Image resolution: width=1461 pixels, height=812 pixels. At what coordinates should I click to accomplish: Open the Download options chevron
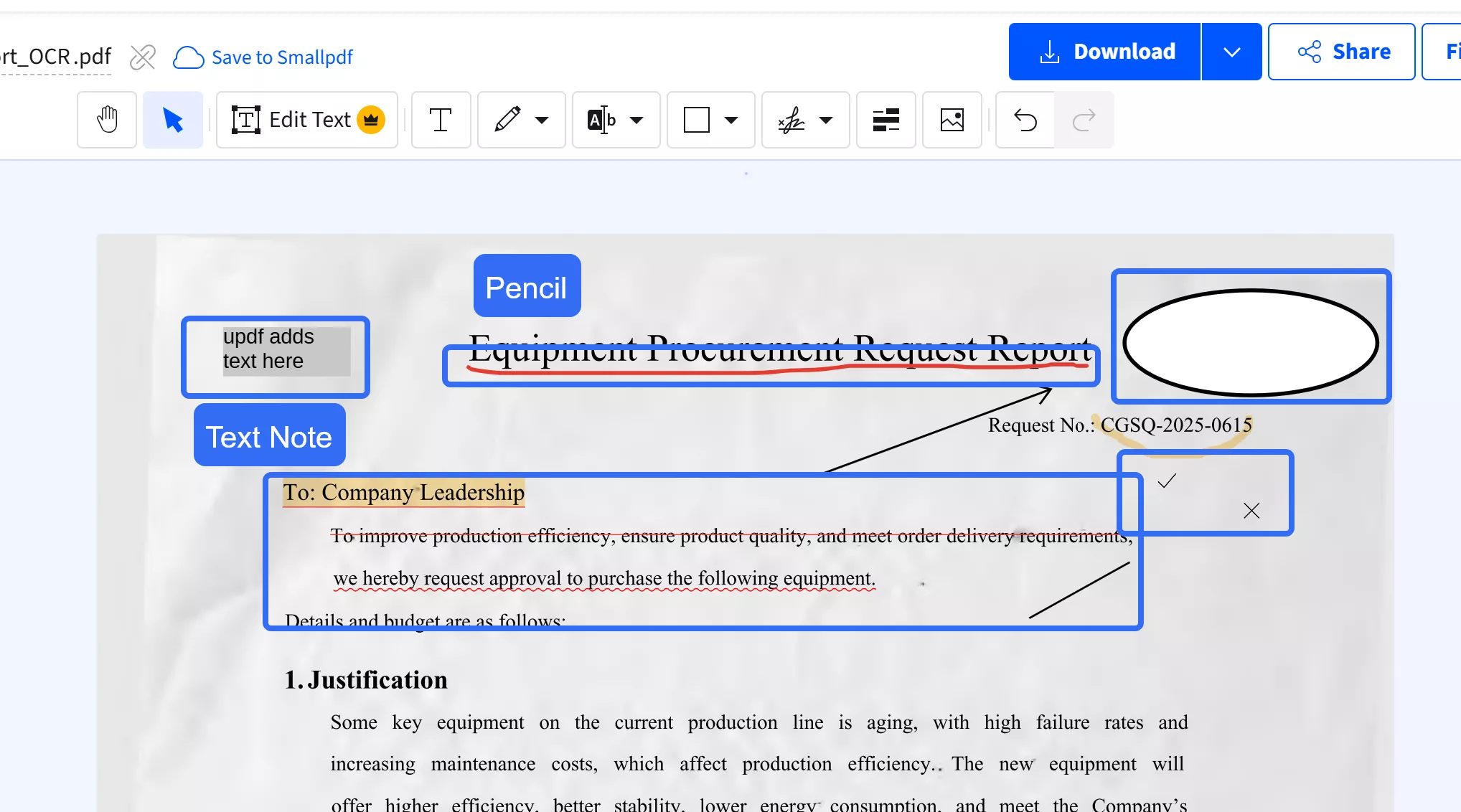point(1232,52)
